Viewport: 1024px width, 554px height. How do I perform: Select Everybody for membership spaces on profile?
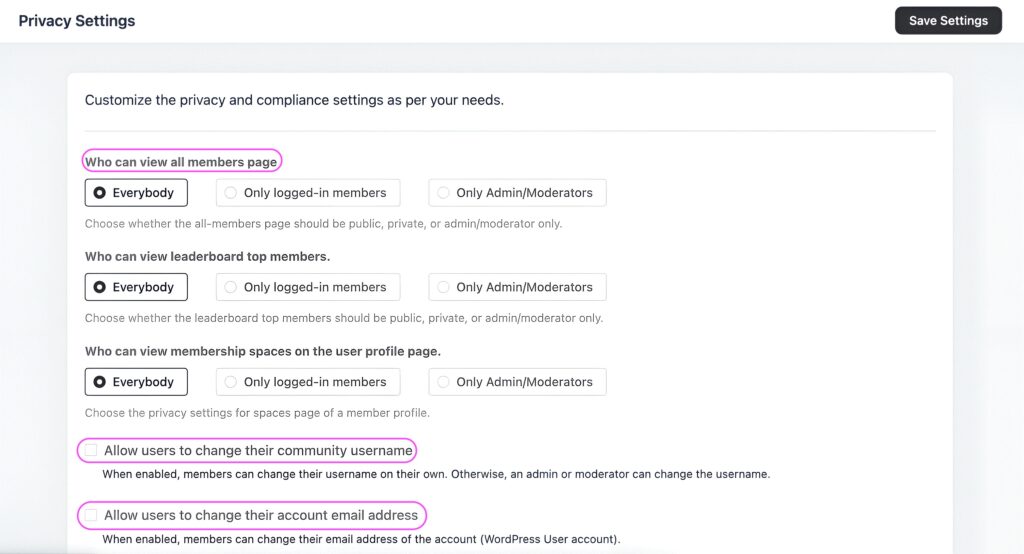[x=135, y=382]
